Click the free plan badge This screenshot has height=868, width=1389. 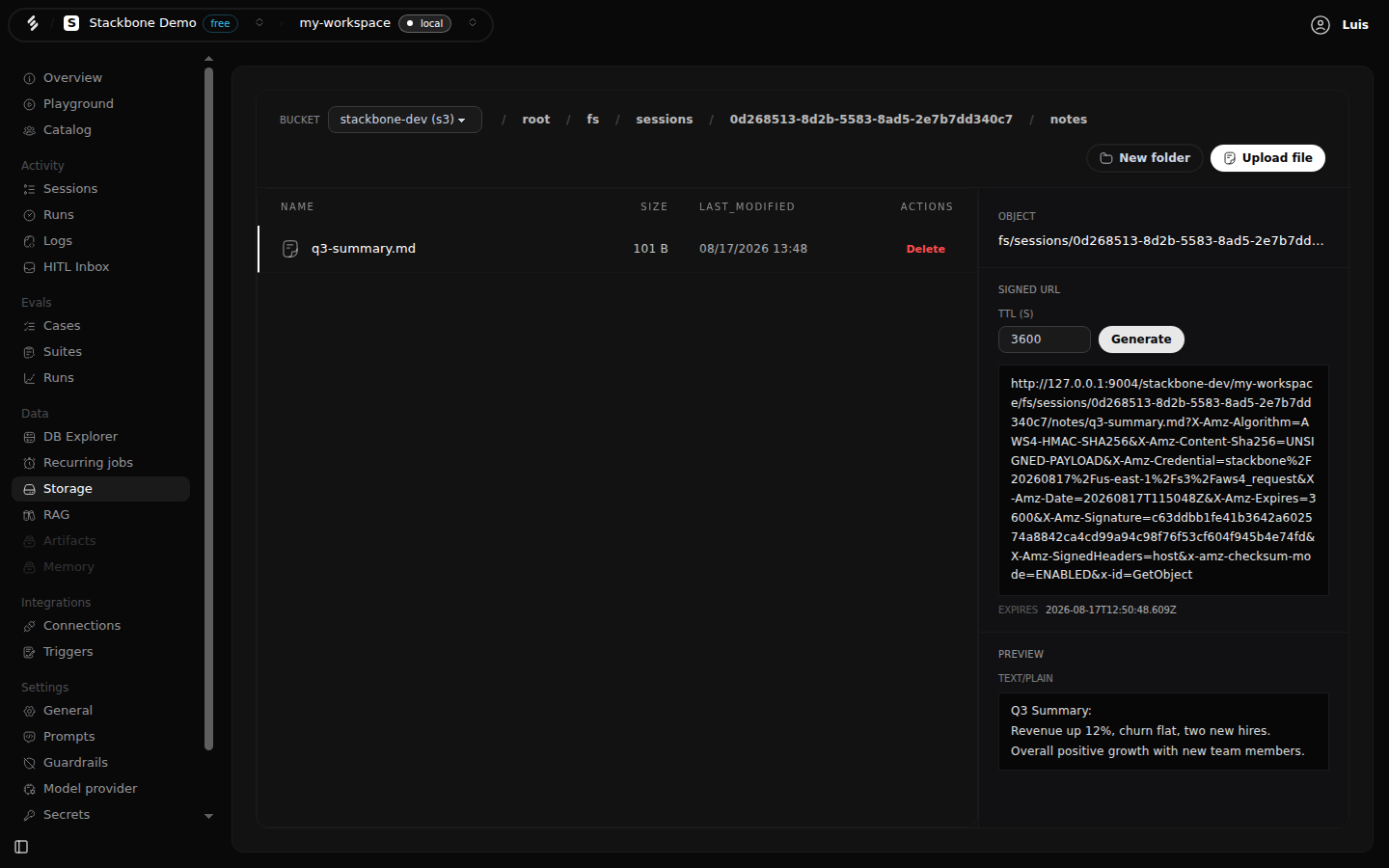220,23
